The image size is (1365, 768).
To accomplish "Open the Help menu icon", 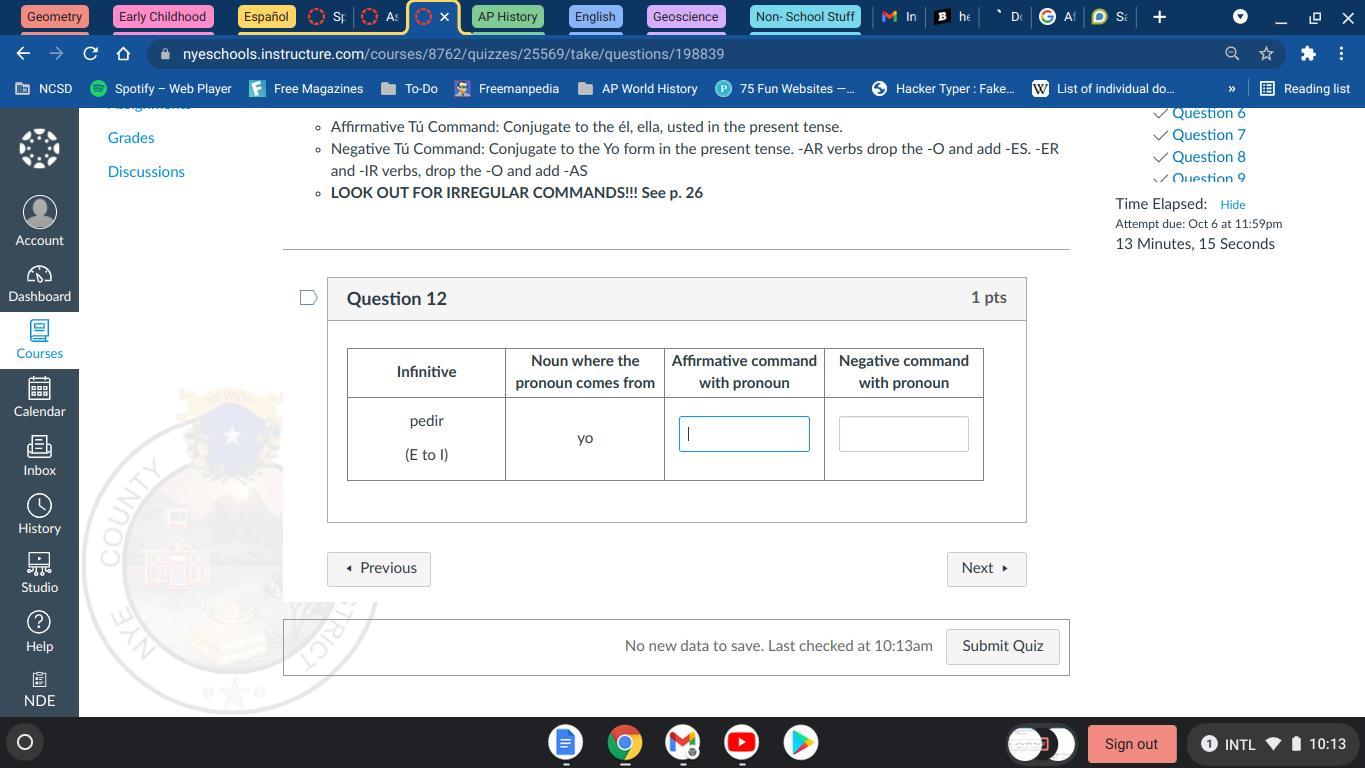I will [x=39, y=632].
